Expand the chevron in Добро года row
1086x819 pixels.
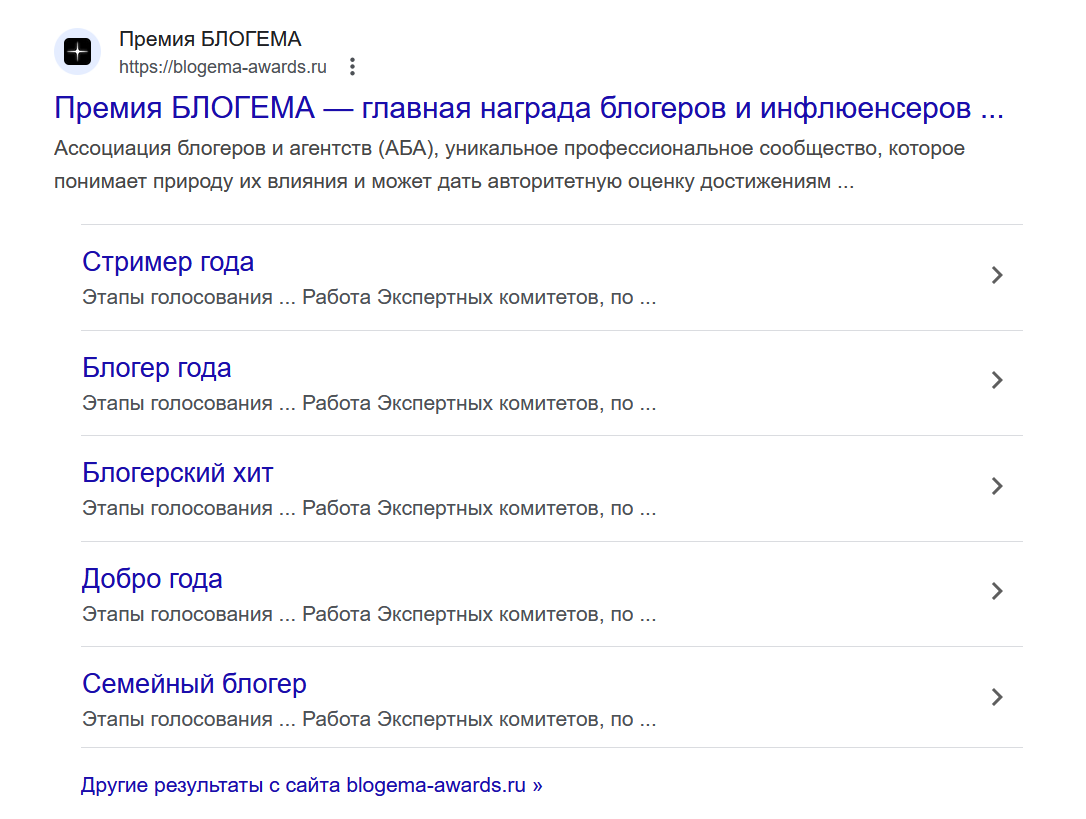997,591
